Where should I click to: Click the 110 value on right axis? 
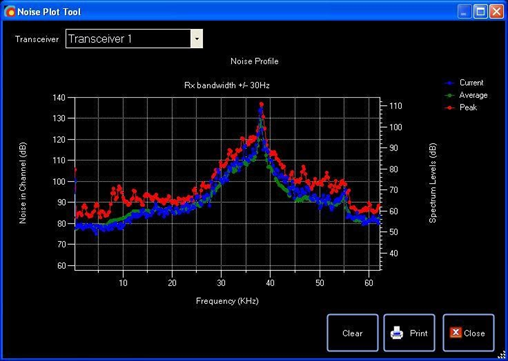pyautogui.click(x=396, y=106)
